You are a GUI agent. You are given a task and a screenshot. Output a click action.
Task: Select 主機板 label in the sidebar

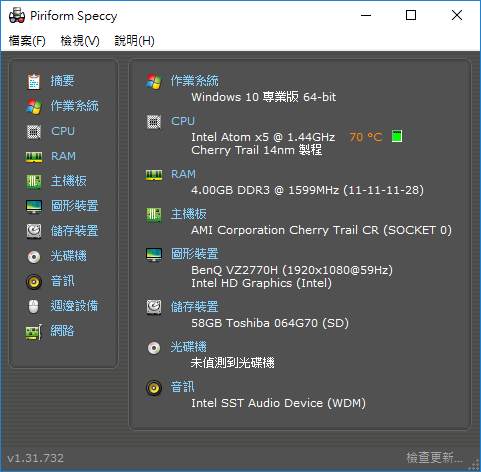(68, 181)
